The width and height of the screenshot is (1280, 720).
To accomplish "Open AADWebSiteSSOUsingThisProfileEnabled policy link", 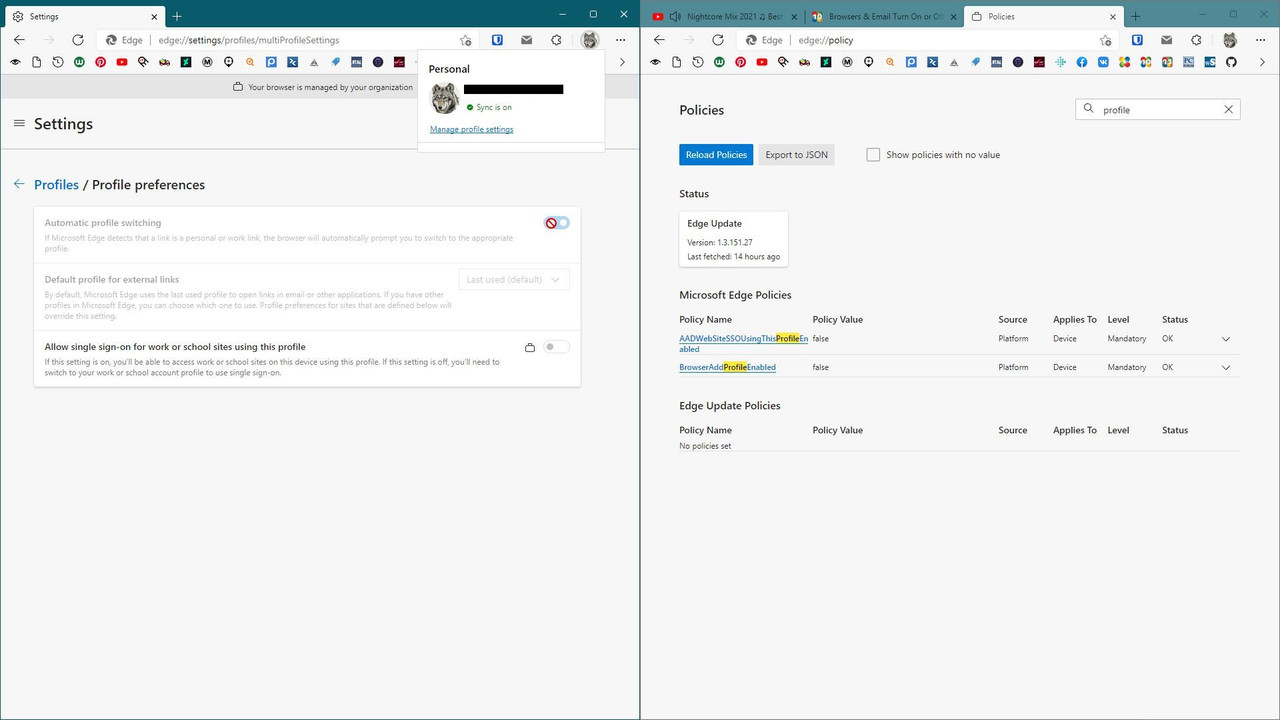I will click(x=743, y=343).
